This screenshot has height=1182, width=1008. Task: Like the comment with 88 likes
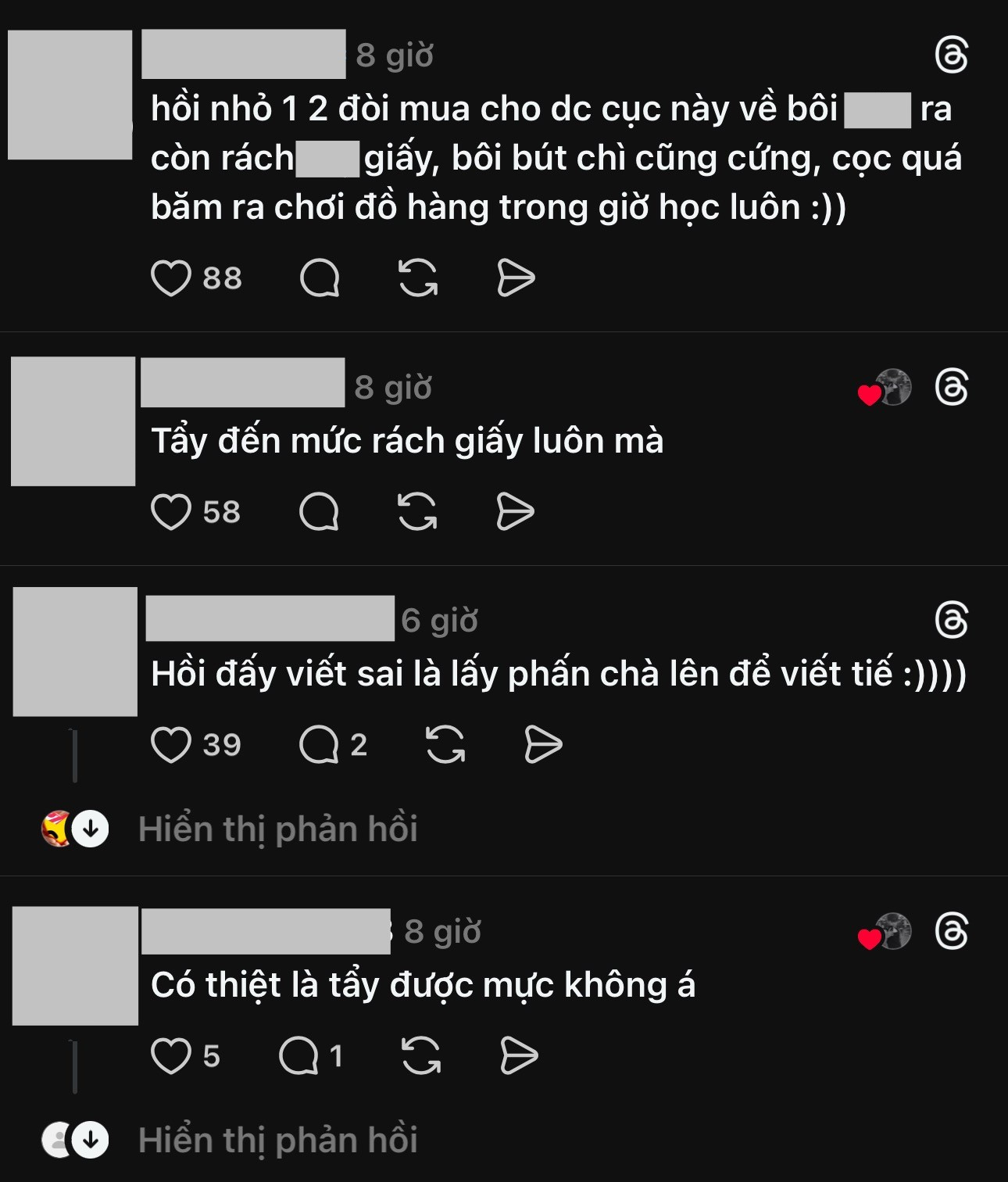(170, 278)
